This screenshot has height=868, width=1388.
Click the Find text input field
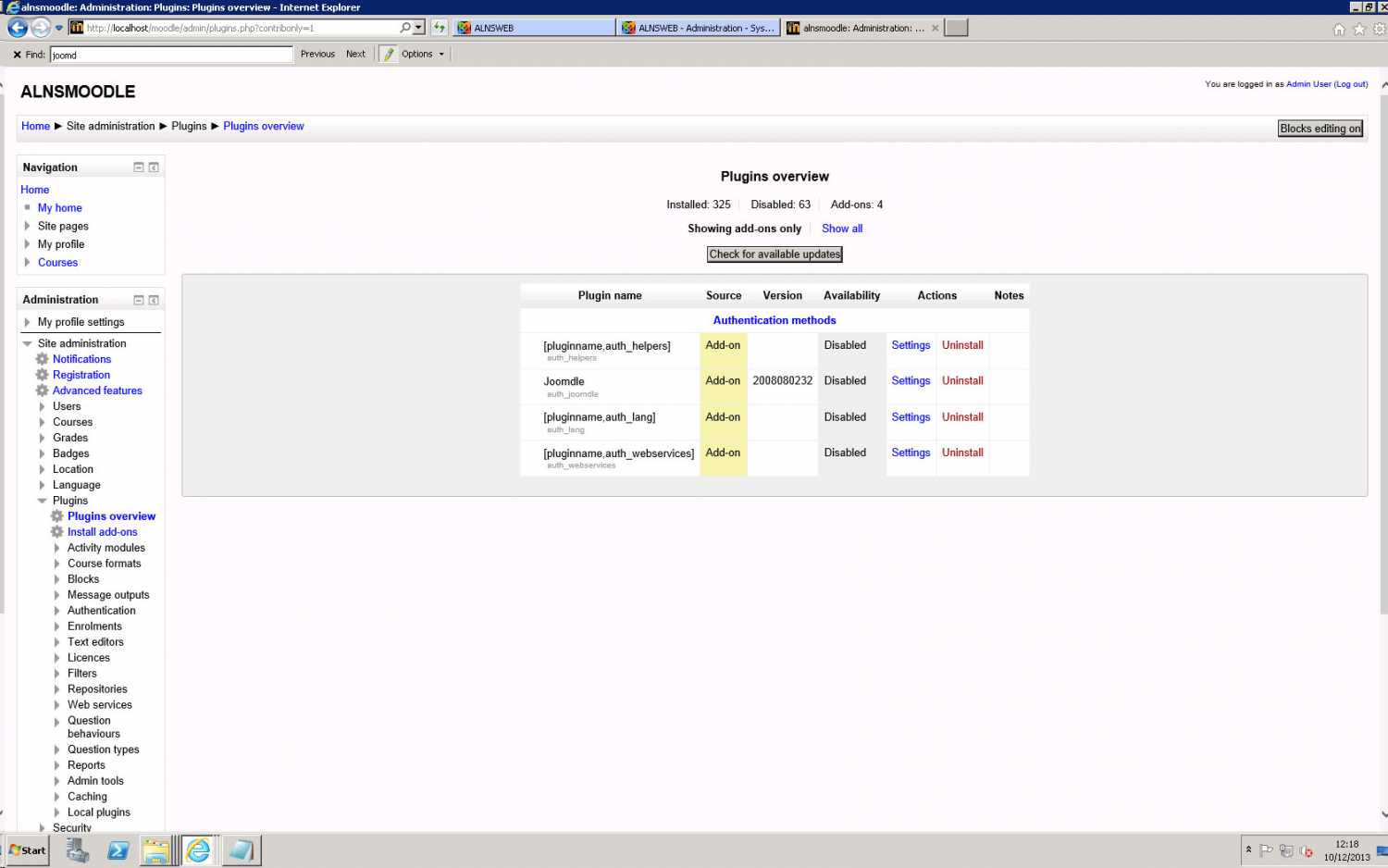171,55
